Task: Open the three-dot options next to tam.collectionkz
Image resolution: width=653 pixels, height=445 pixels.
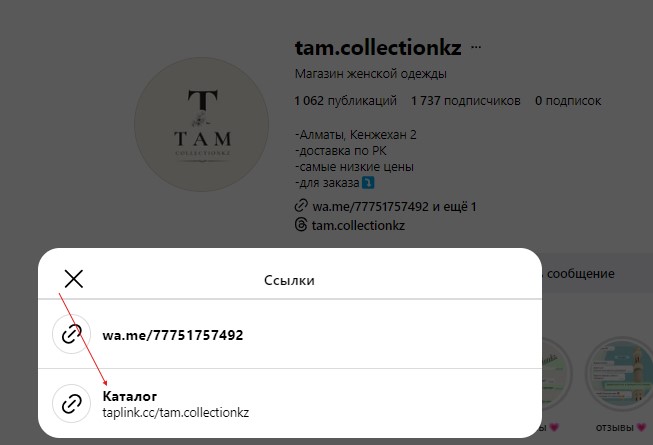Action: pyautogui.click(x=477, y=48)
